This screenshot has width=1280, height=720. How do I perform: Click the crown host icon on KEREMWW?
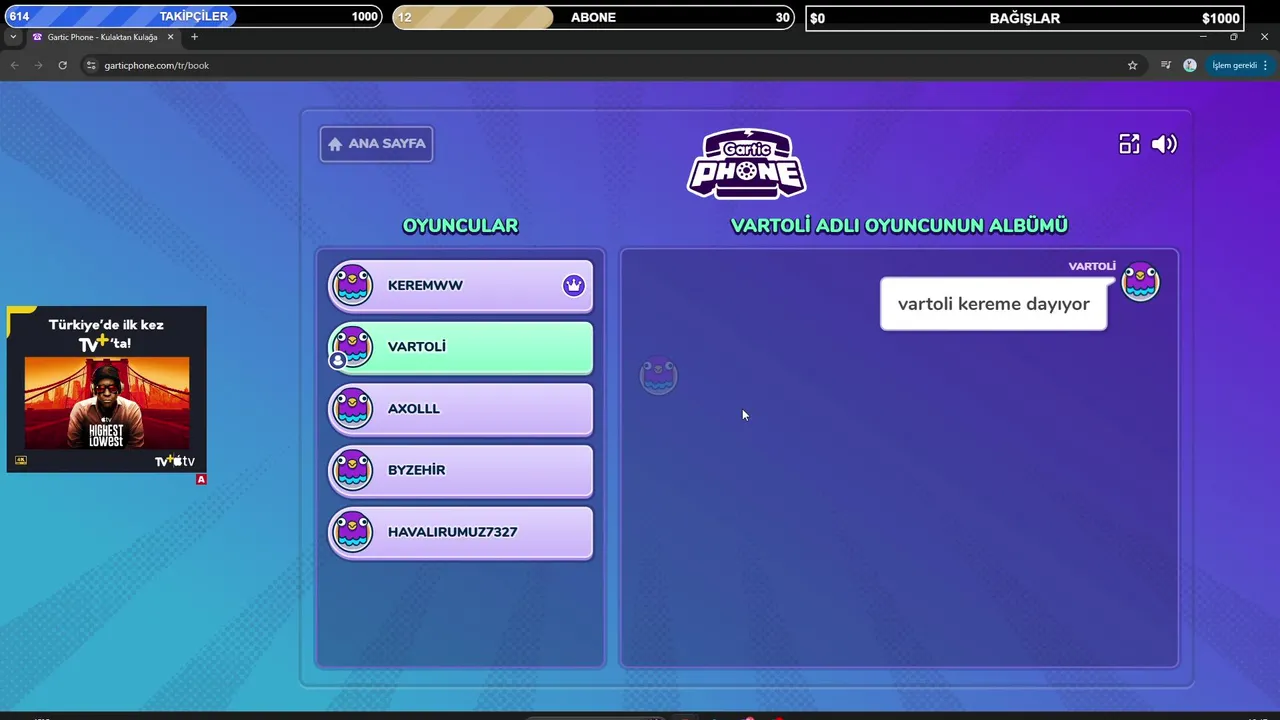click(x=573, y=285)
